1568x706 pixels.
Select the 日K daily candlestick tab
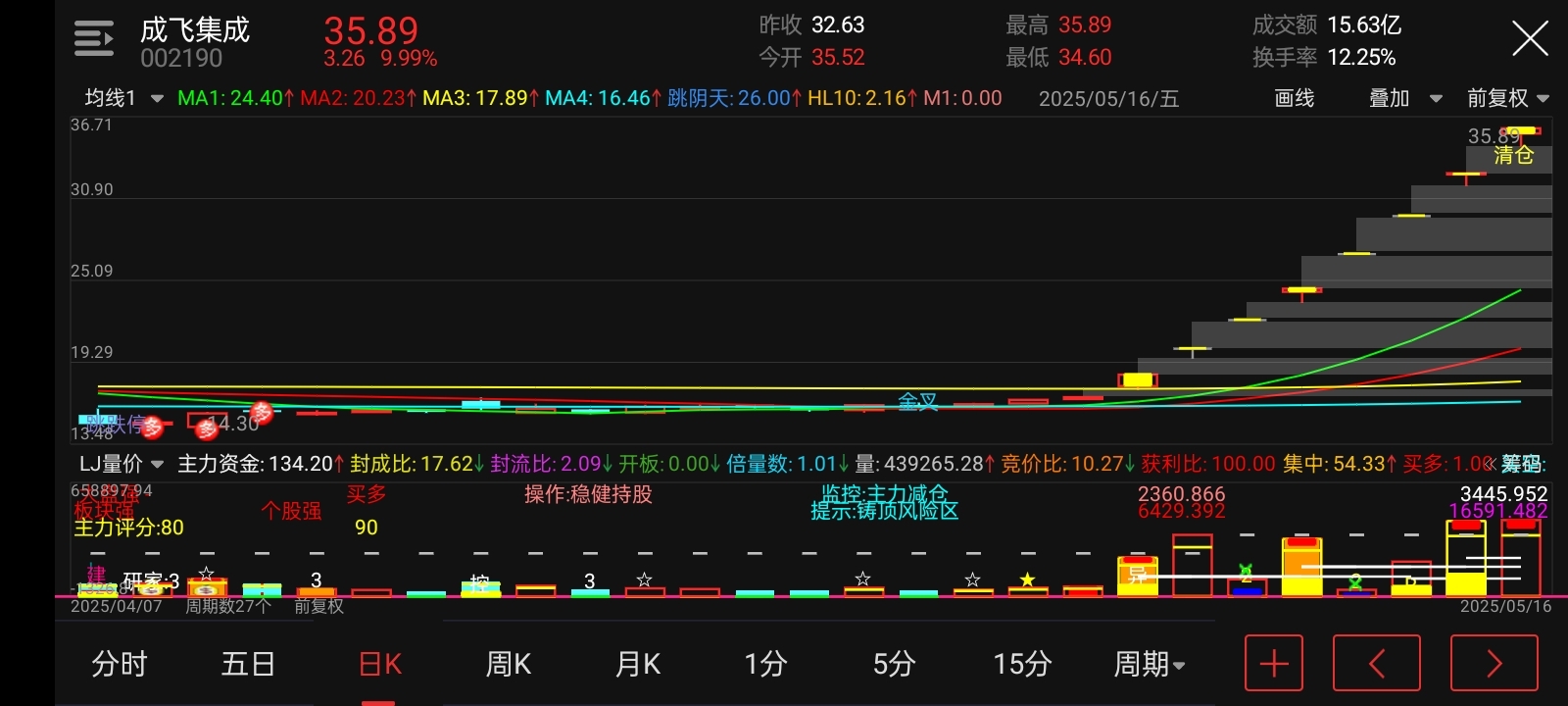pyautogui.click(x=380, y=665)
